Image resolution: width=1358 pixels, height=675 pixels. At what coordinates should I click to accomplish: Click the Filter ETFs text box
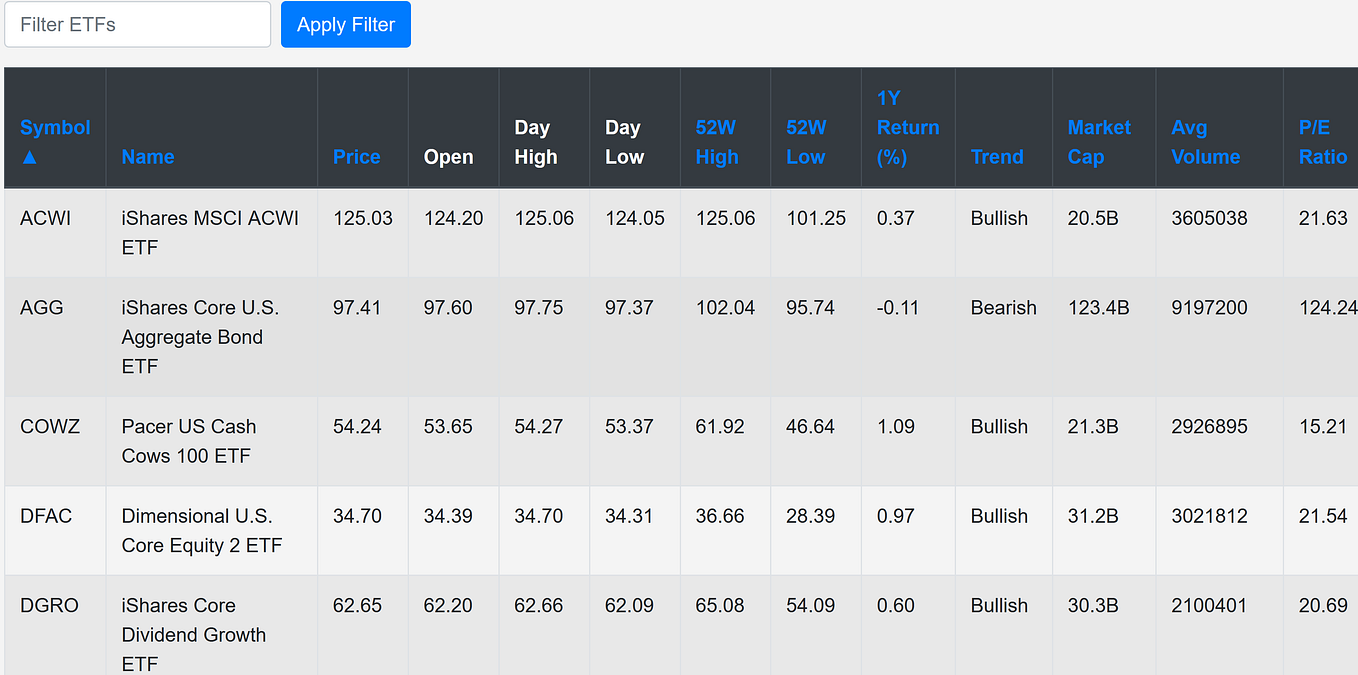(137, 24)
